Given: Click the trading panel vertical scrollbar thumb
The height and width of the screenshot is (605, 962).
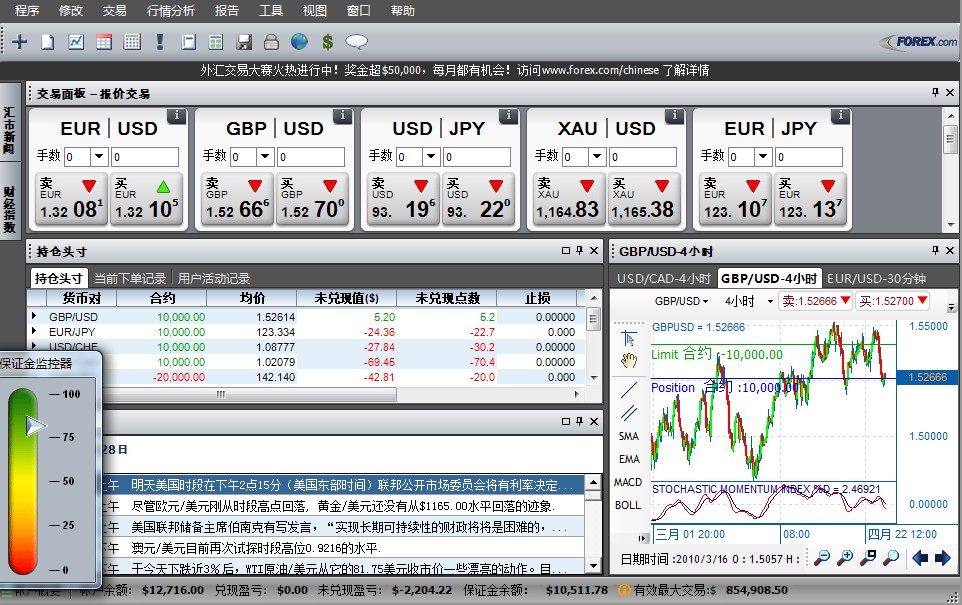Looking at the screenshot, I should point(950,139).
